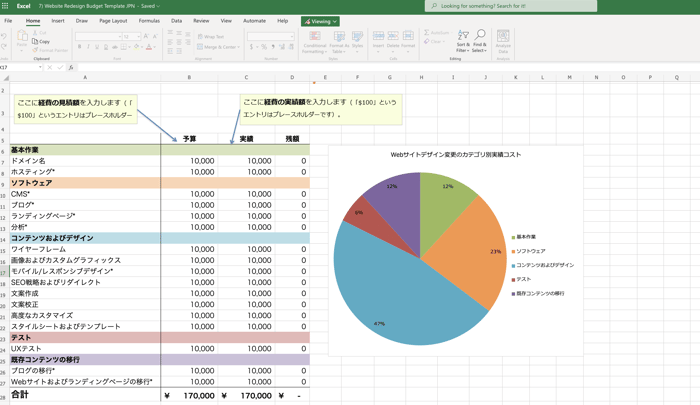This screenshot has height=405, width=700.
Task: Click the Align Right icon
Action: coord(188,42)
